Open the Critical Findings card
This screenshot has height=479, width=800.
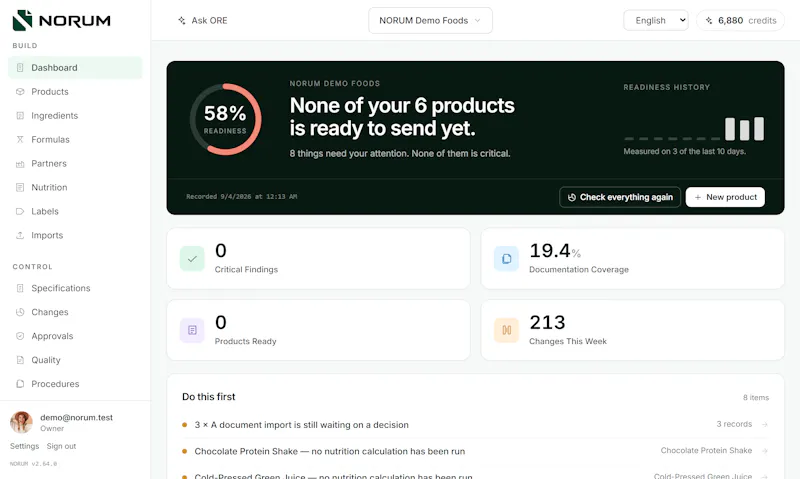click(318, 259)
